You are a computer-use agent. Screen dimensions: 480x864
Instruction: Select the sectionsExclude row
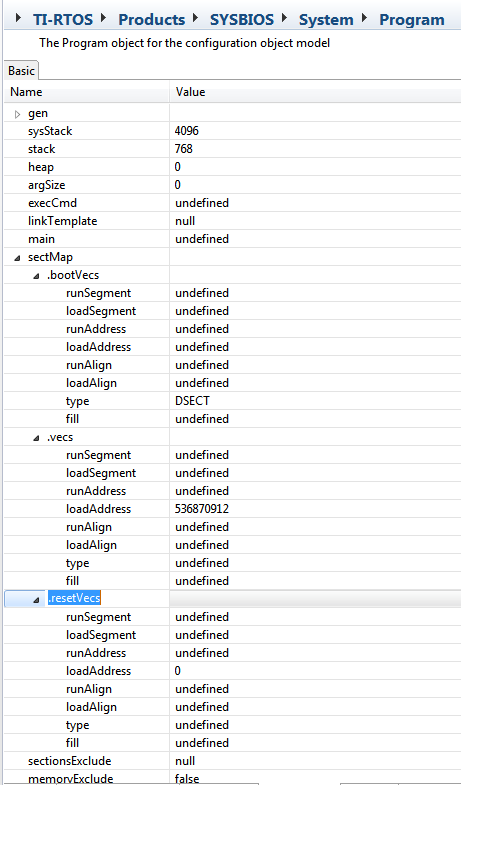(233, 761)
